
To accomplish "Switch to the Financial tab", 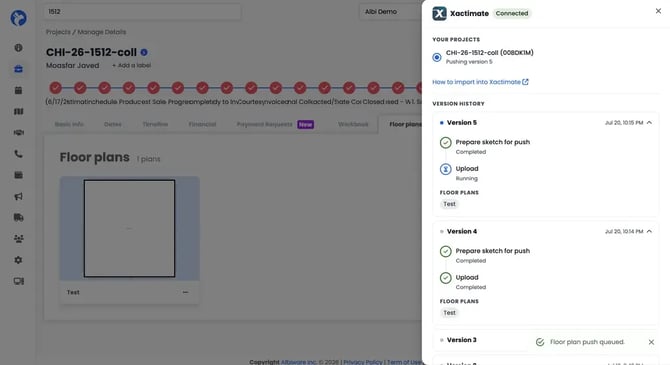I will 202,124.
